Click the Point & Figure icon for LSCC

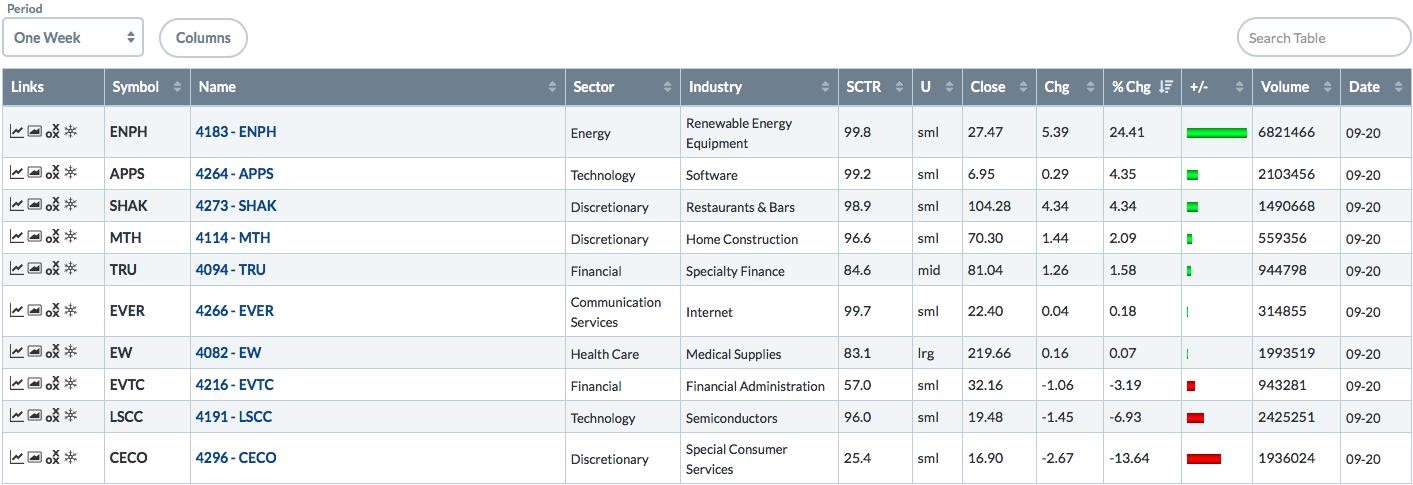pyautogui.click(x=53, y=416)
